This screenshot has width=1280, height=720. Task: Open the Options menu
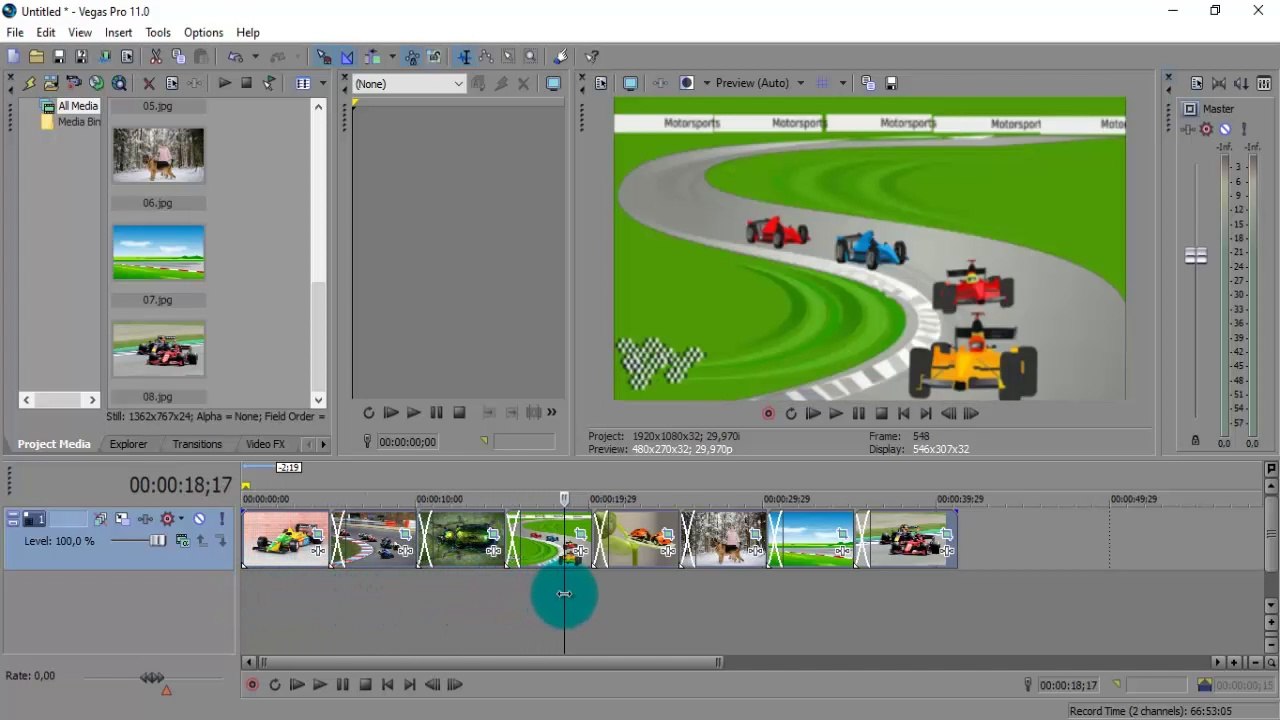203,33
